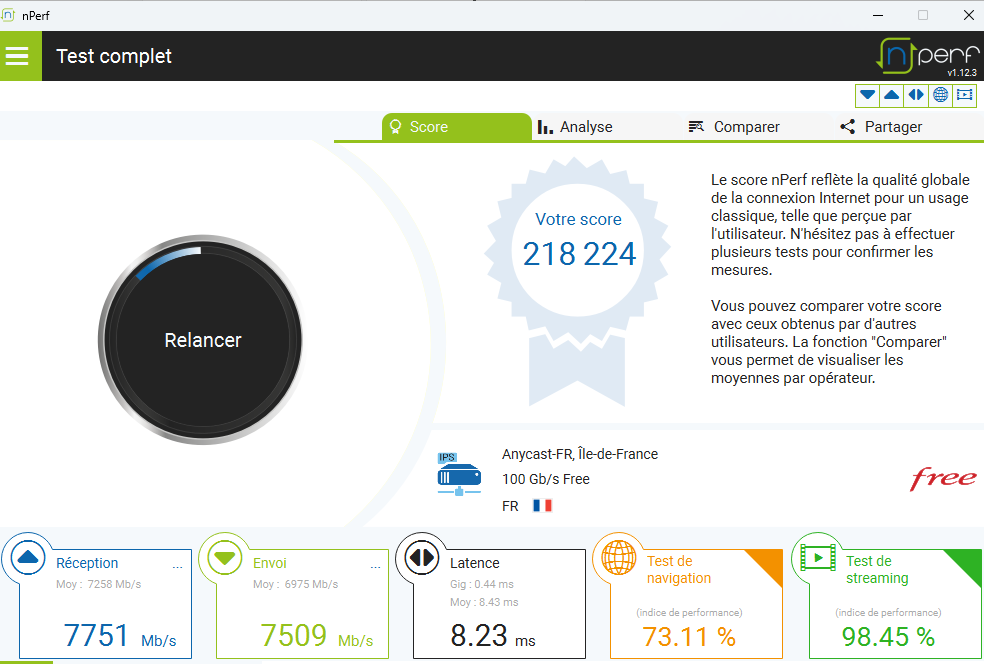The image size is (984, 664).
Task: Click the 218 224 score number
Action: click(579, 254)
